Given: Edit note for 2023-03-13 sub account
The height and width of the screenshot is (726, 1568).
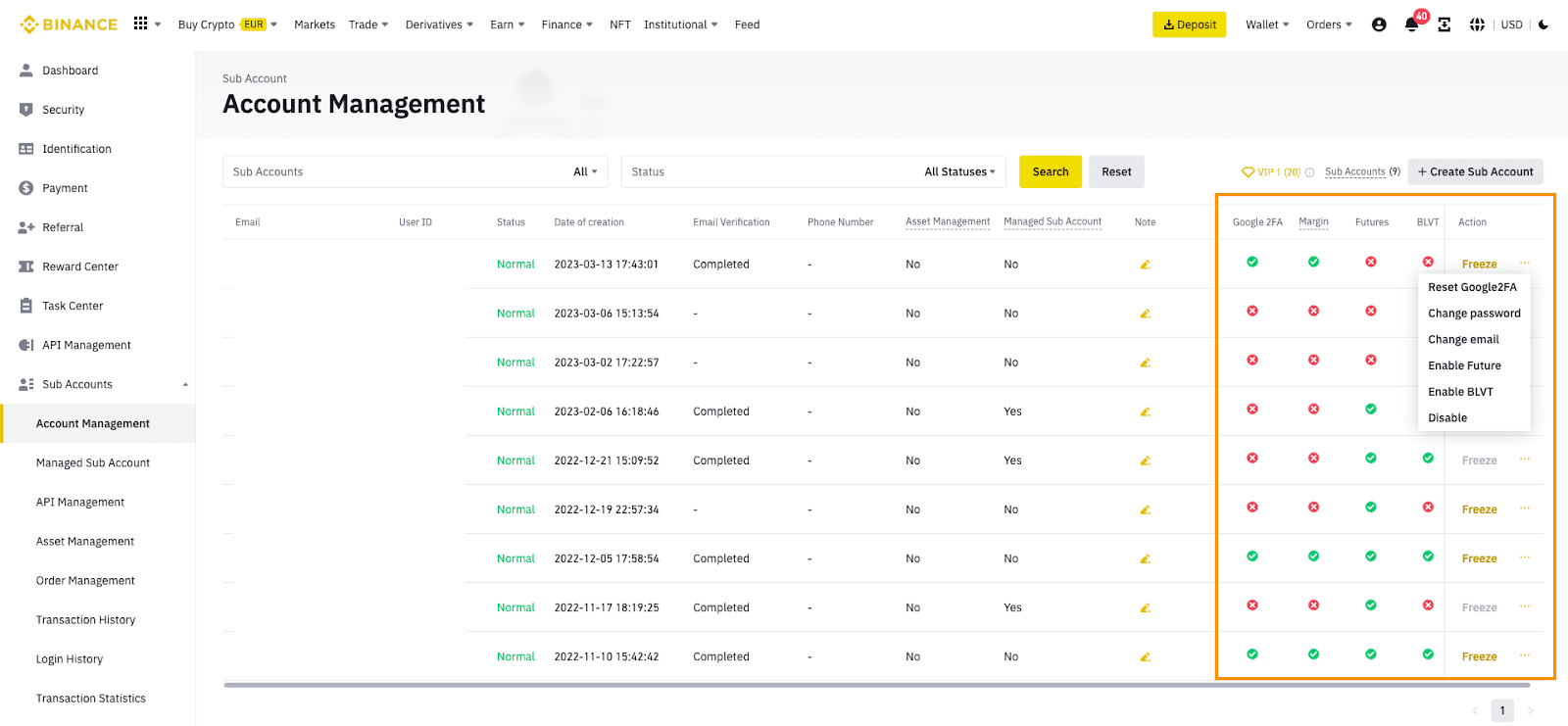Looking at the screenshot, I should [1145, 265].
